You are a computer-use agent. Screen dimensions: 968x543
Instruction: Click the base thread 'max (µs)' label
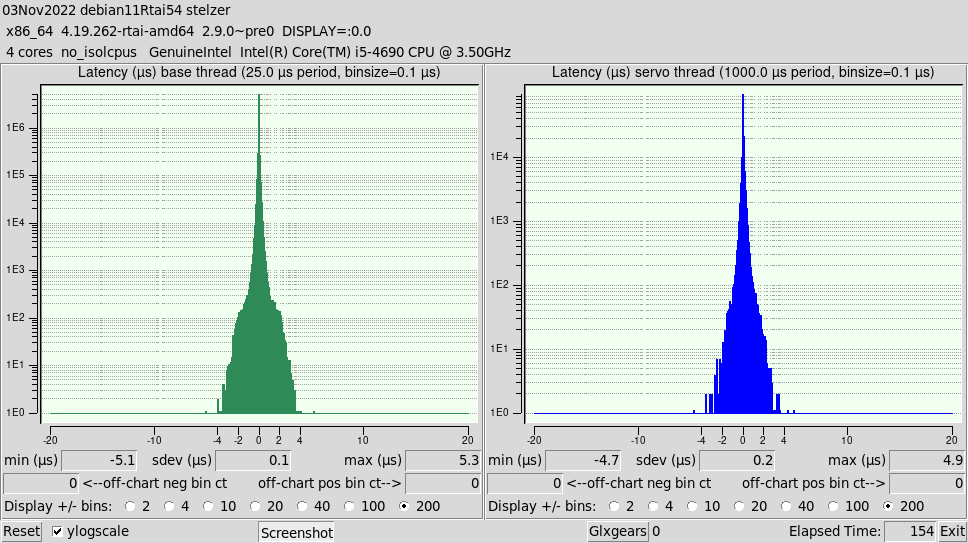point(373,460)
